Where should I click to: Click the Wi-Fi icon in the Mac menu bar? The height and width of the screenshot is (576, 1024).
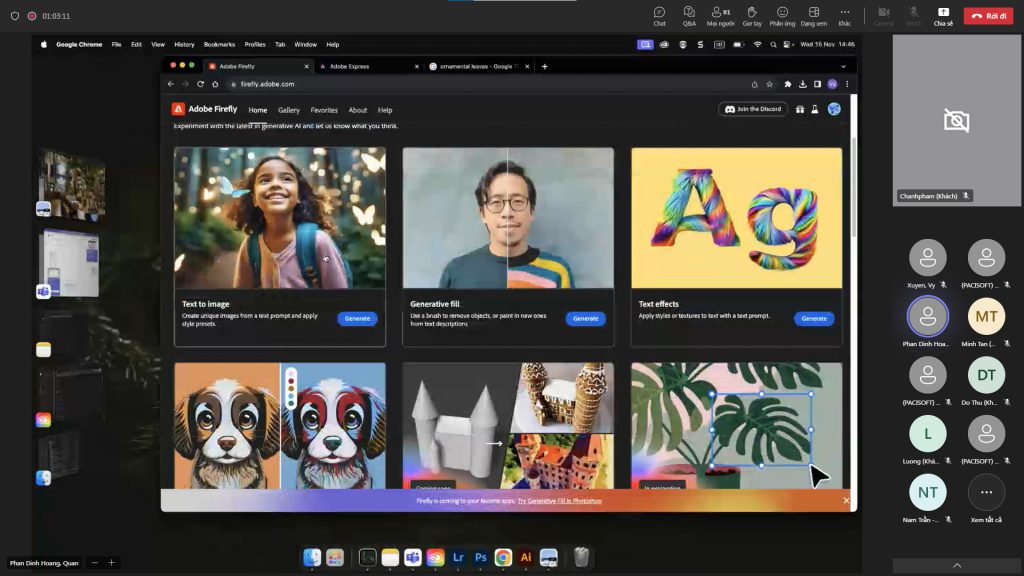(x=758, y=44)
